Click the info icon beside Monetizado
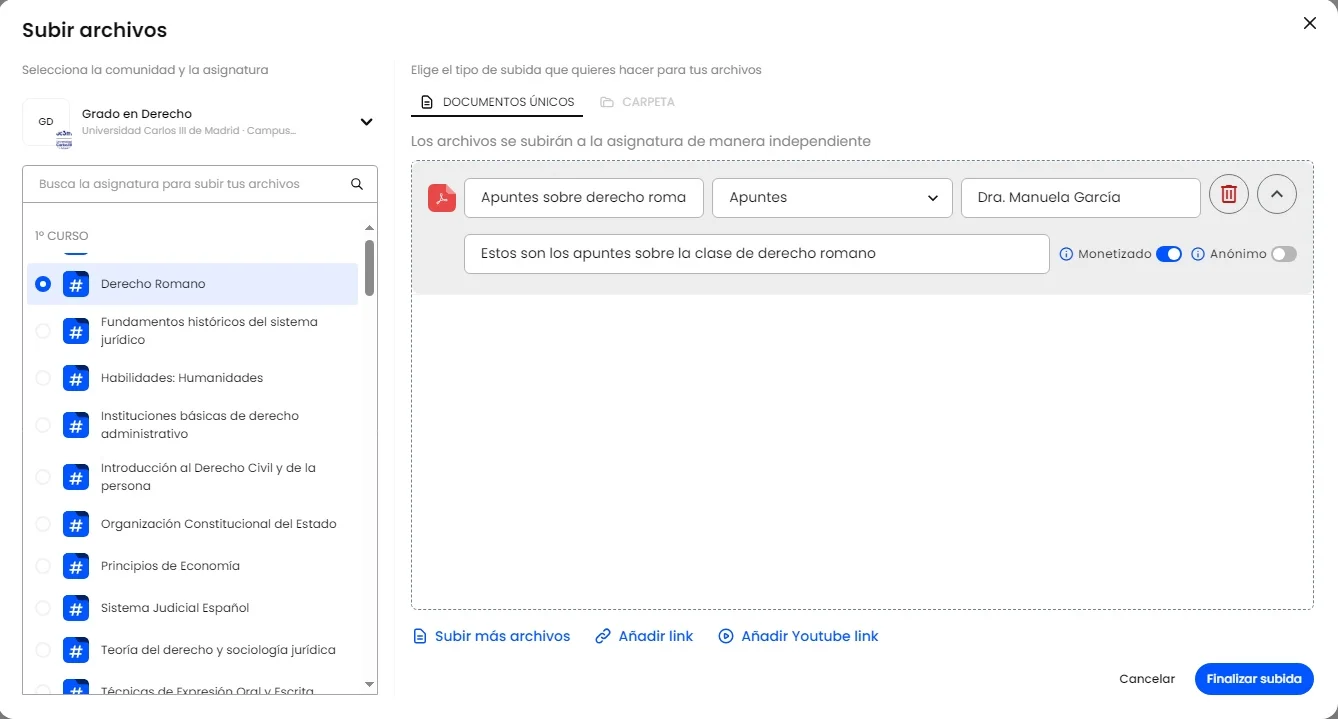 (x=1066, y=254)
